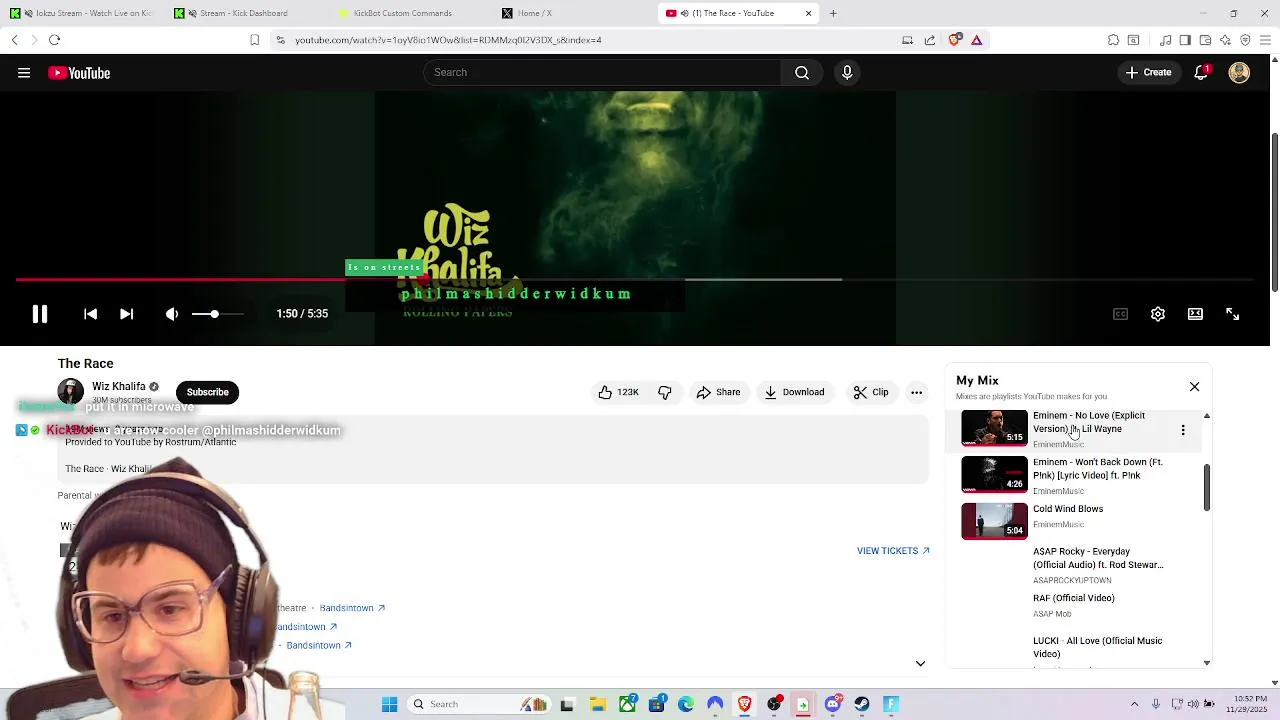Skip to next video in mix
1280x720 pixels.
coord(127,314)
